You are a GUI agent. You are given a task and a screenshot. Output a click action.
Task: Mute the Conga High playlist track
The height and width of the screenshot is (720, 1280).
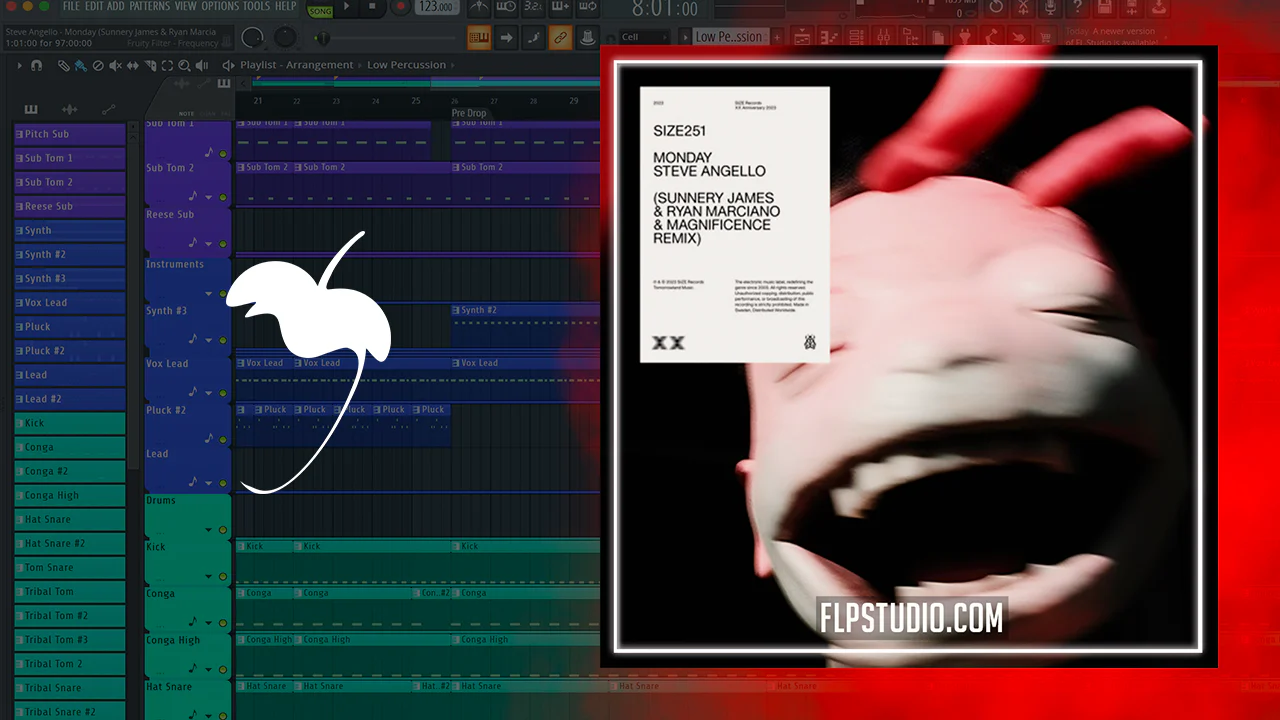(223, 670)
